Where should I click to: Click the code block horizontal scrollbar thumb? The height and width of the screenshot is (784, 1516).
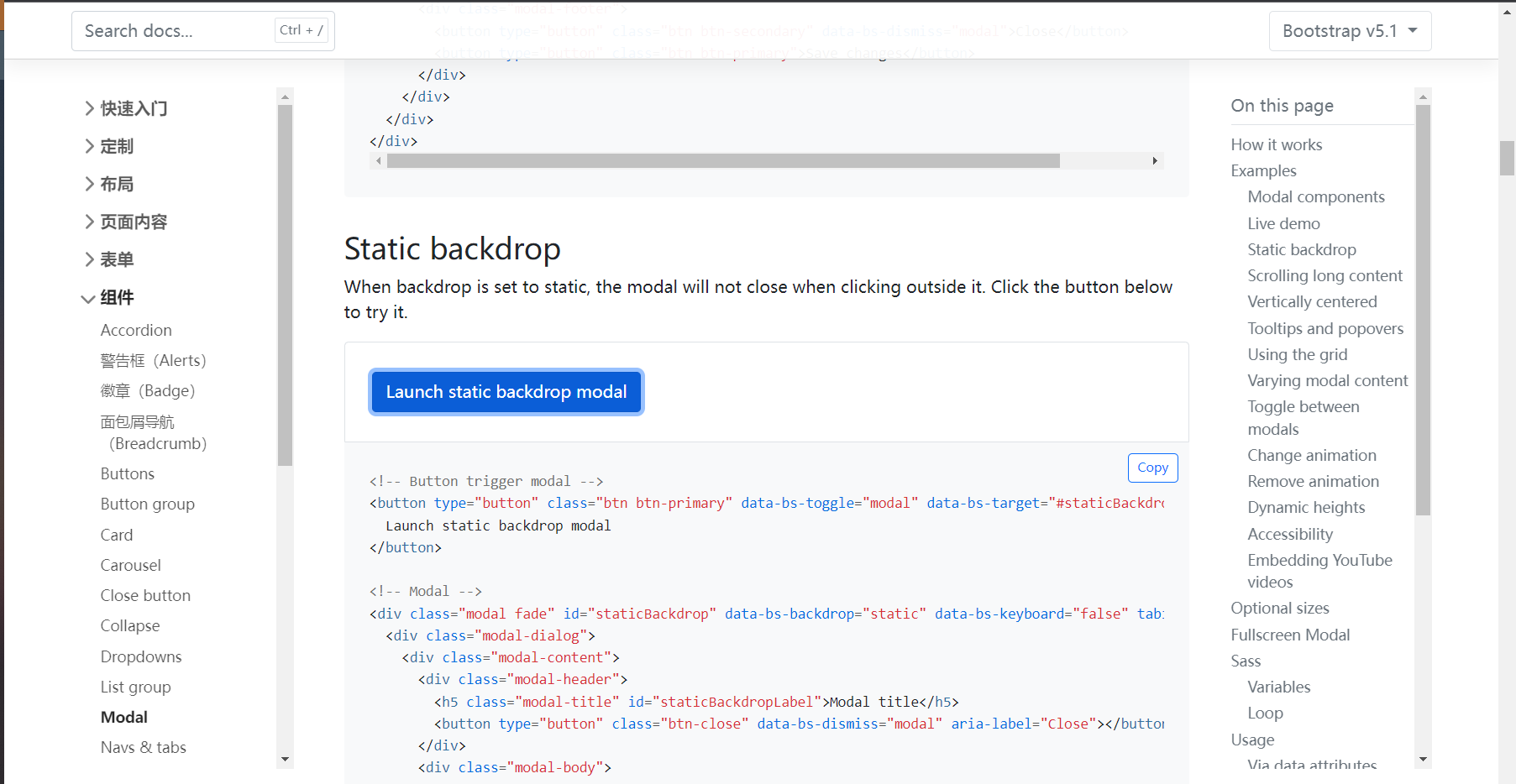(x=723, y=160)
